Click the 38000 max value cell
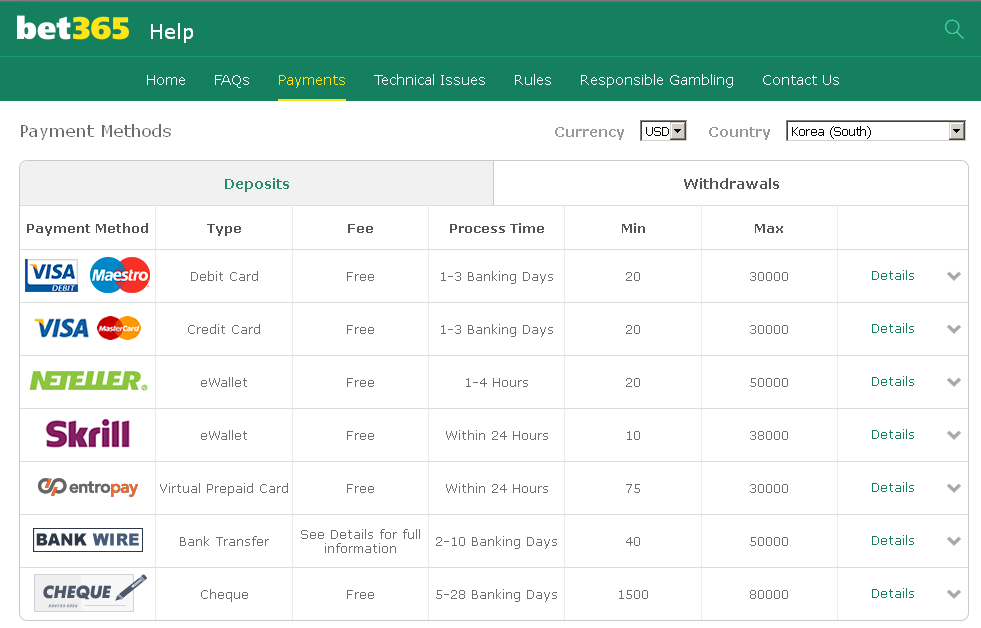 tap(769, 435)
